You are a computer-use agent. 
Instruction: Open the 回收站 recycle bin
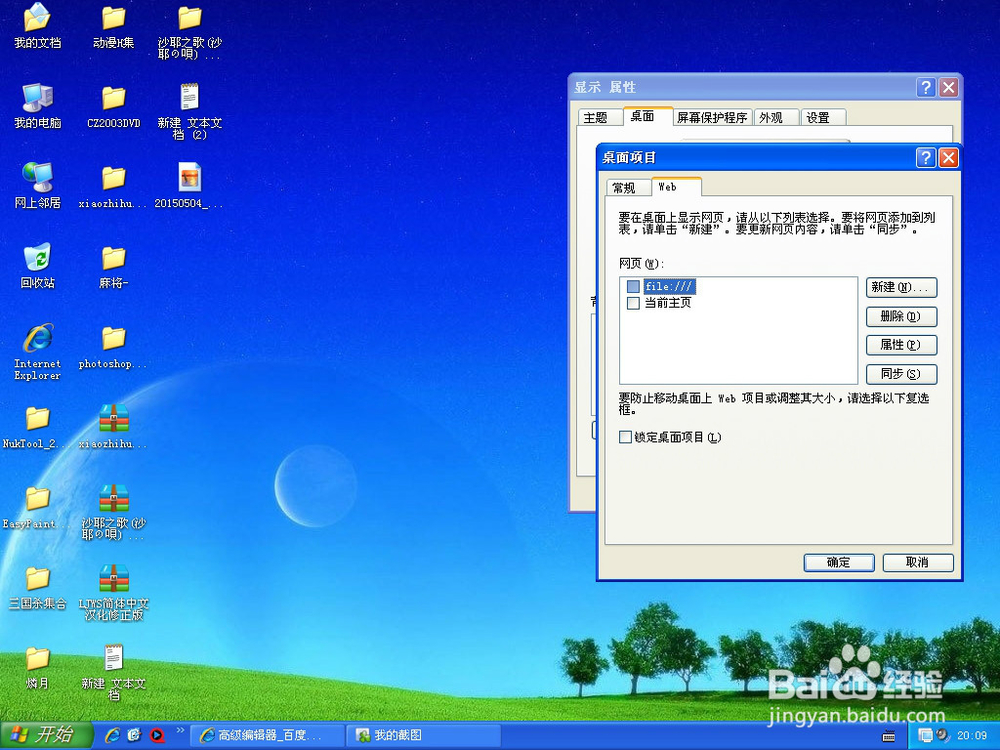[x=36, y=260]
